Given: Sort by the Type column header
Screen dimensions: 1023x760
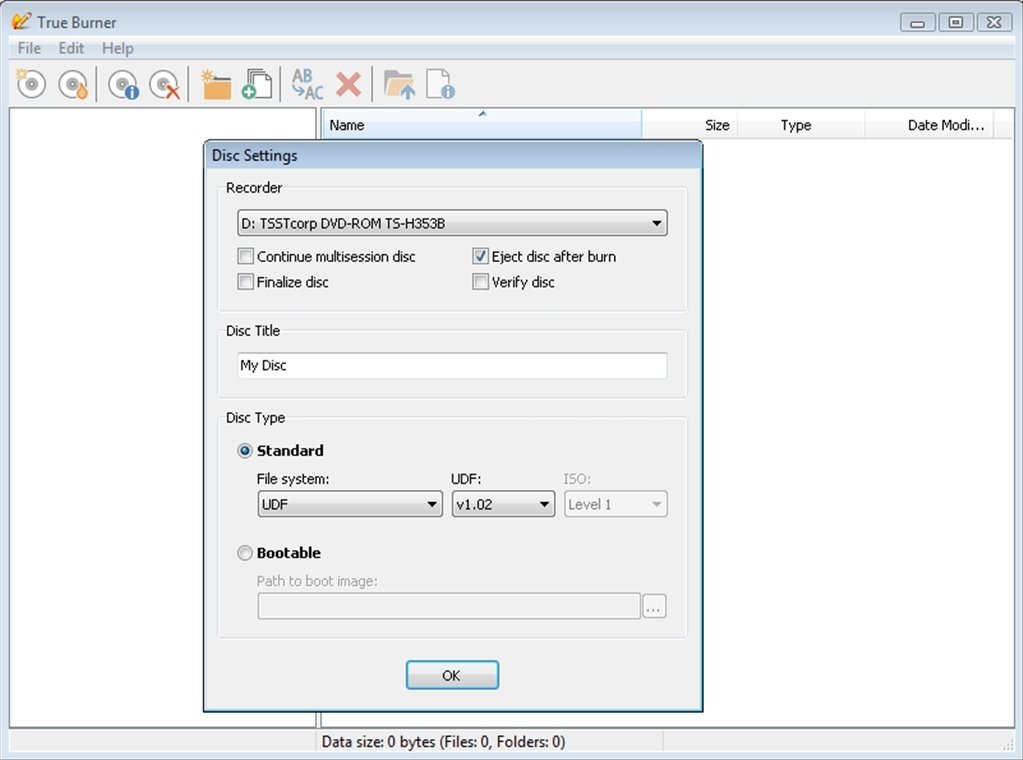Looking at the screenshot, I should (801, 125).
